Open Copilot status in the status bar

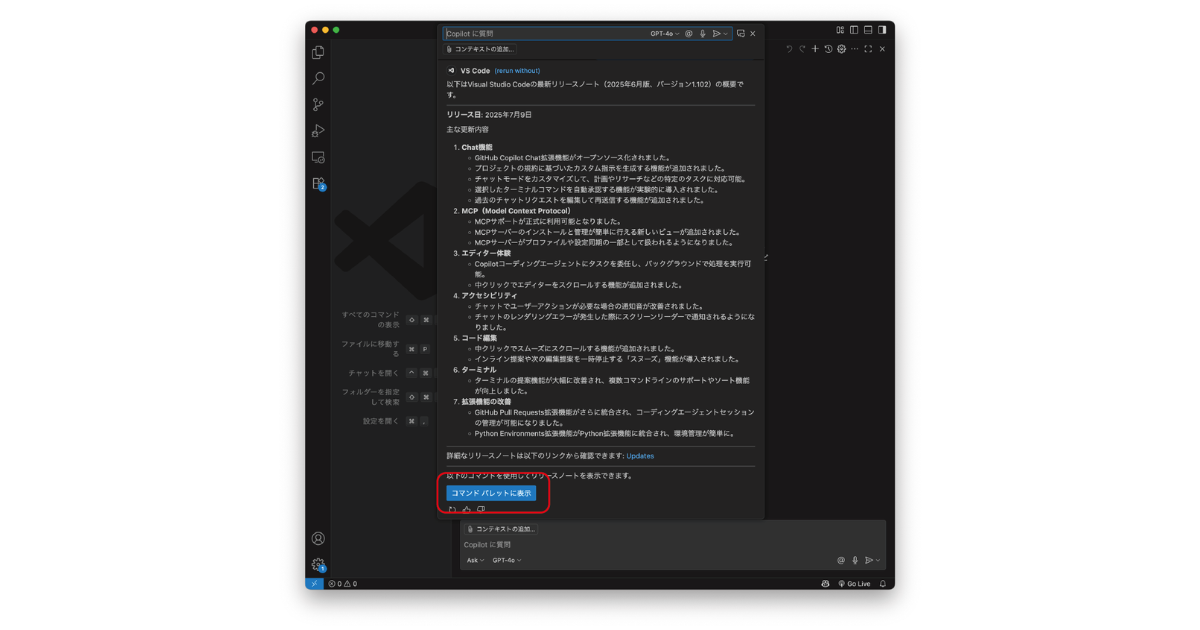coord(826,584)
